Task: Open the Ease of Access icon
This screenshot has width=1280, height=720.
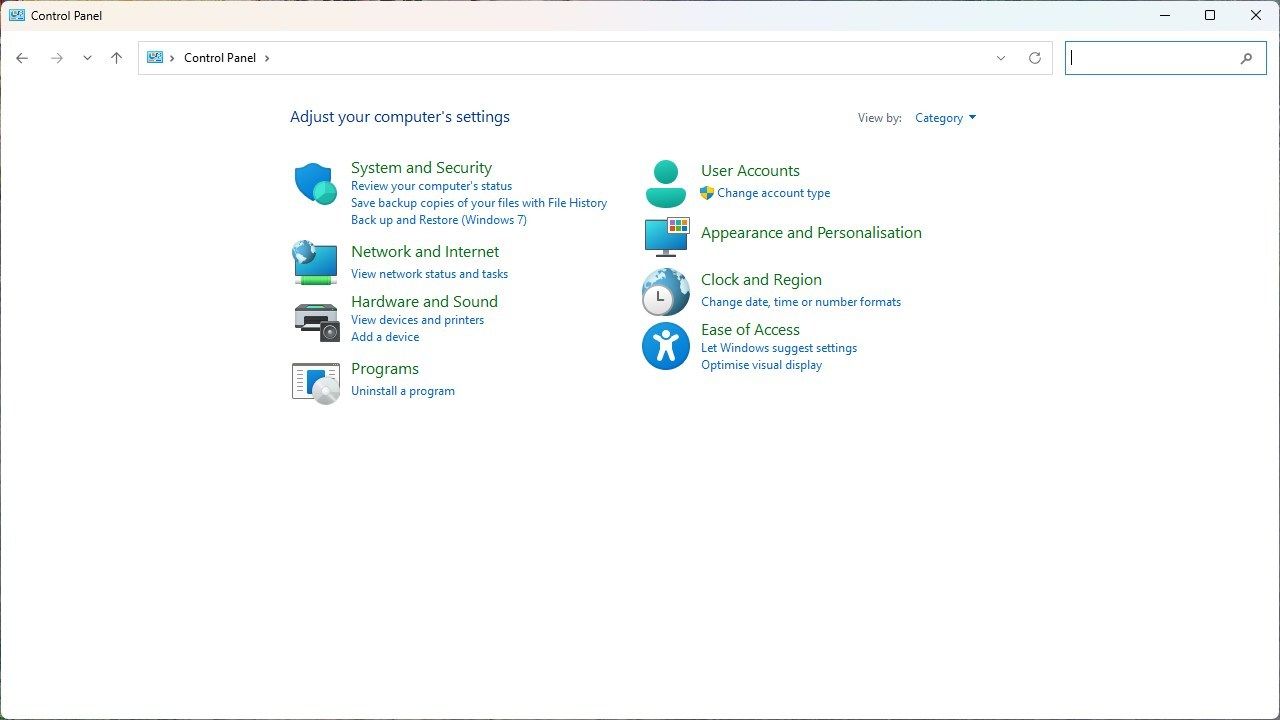Action: (x=666, y=346)
